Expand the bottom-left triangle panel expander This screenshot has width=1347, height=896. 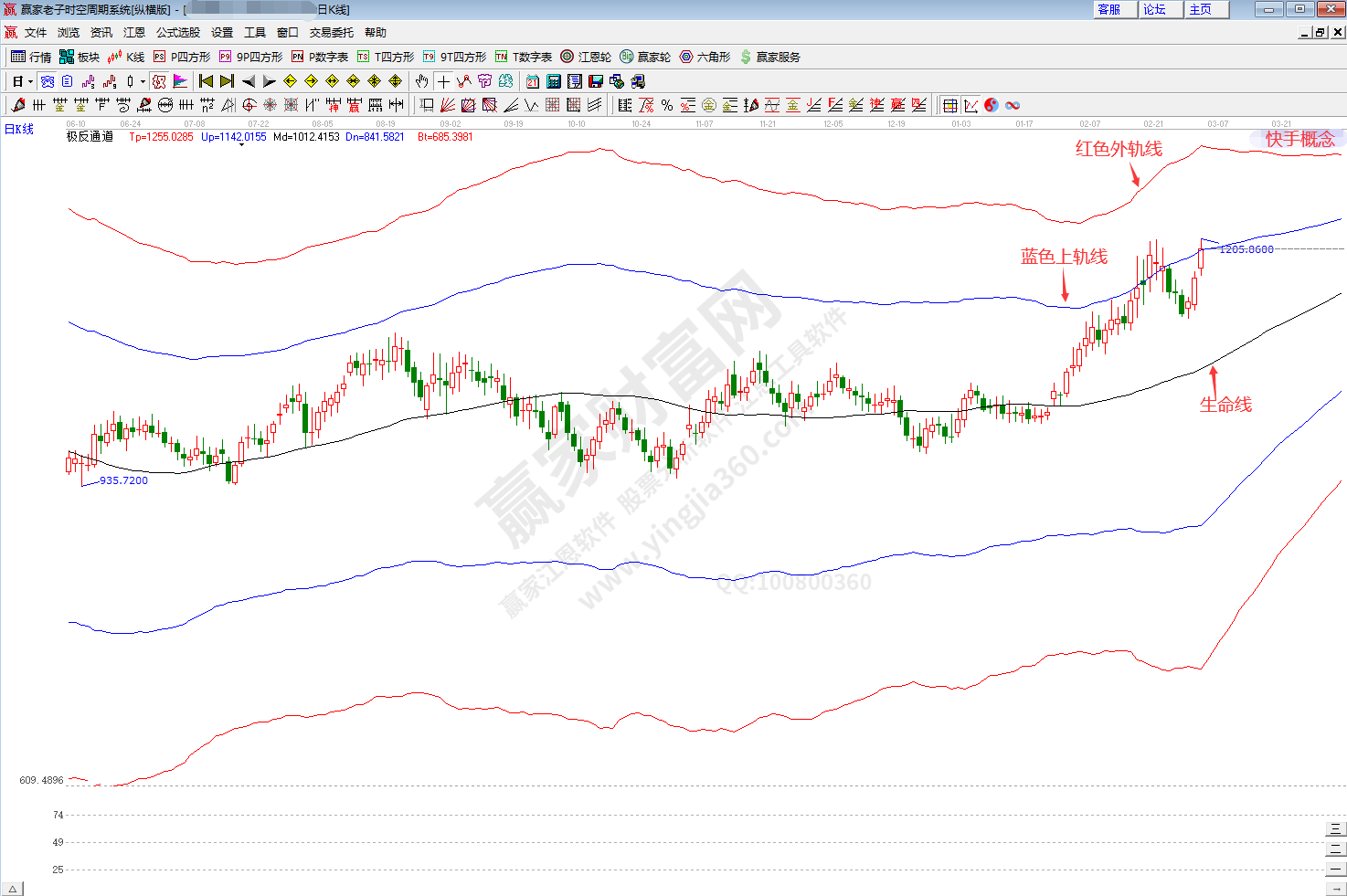(x=12, y=889)
